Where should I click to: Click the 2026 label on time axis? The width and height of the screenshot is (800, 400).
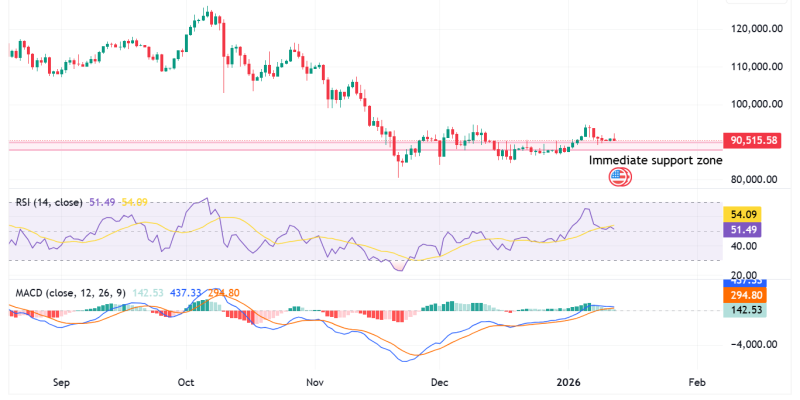[570, 382]
